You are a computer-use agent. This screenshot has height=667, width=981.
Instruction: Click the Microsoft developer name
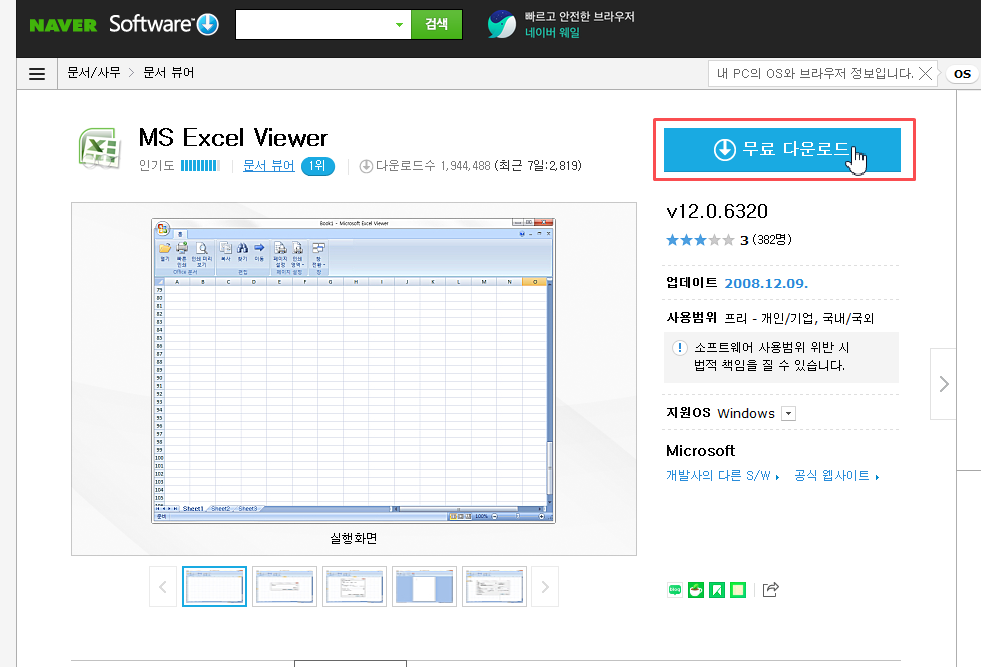click(x=700, y=451)
